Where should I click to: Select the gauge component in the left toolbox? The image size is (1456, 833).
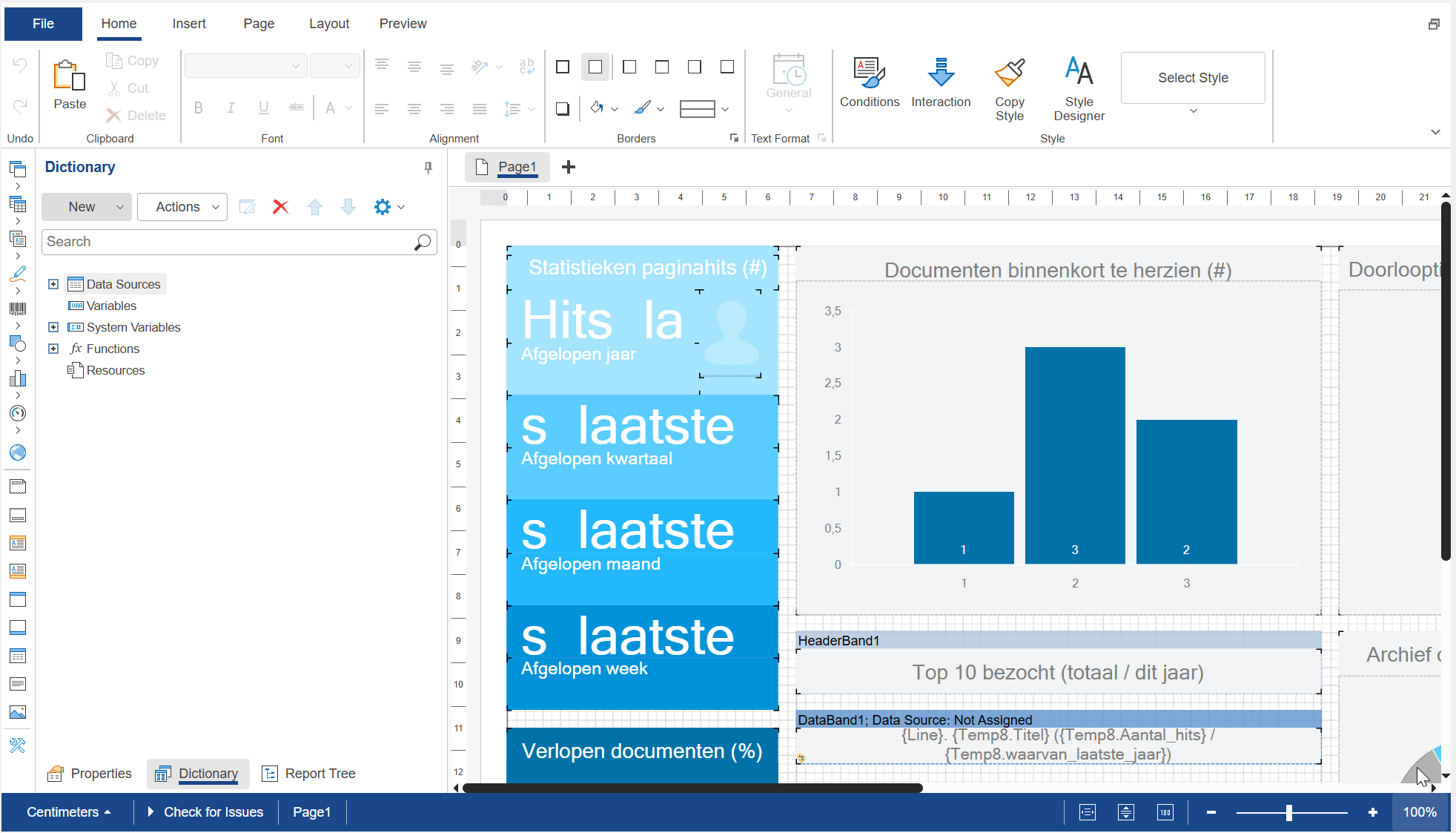[18, 413]
